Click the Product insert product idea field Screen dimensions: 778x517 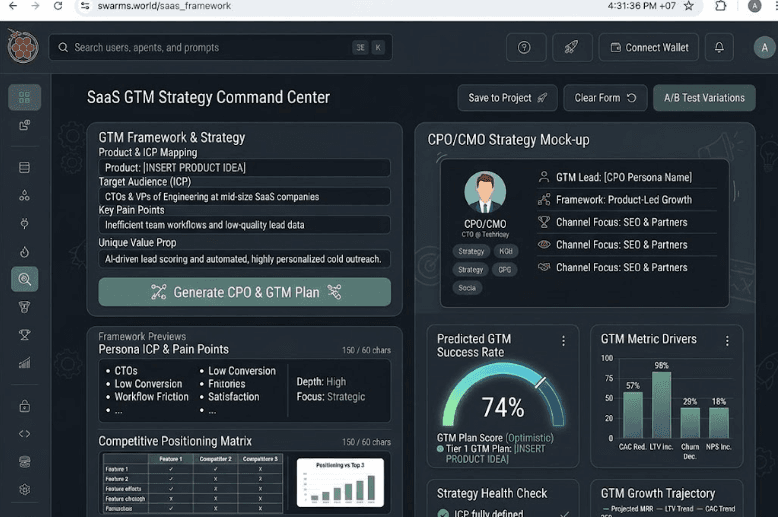click(244, 168)
